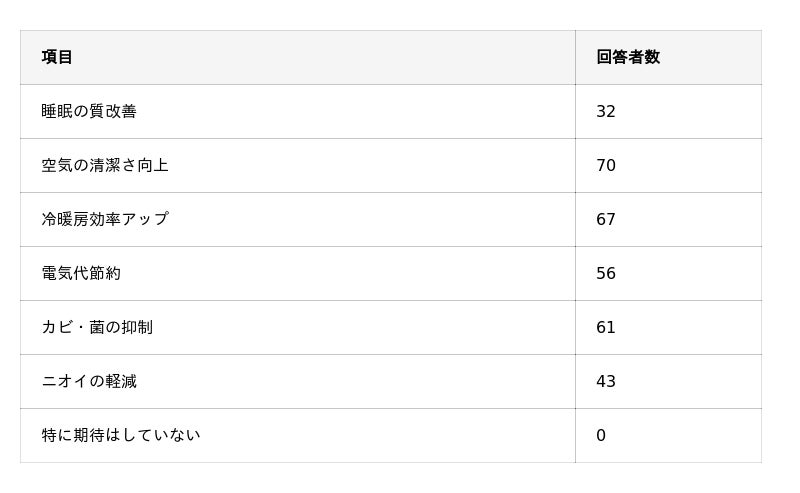The image size is (800, 493).
Task: Click the zero count cell
Action: [x=667, y=435]
